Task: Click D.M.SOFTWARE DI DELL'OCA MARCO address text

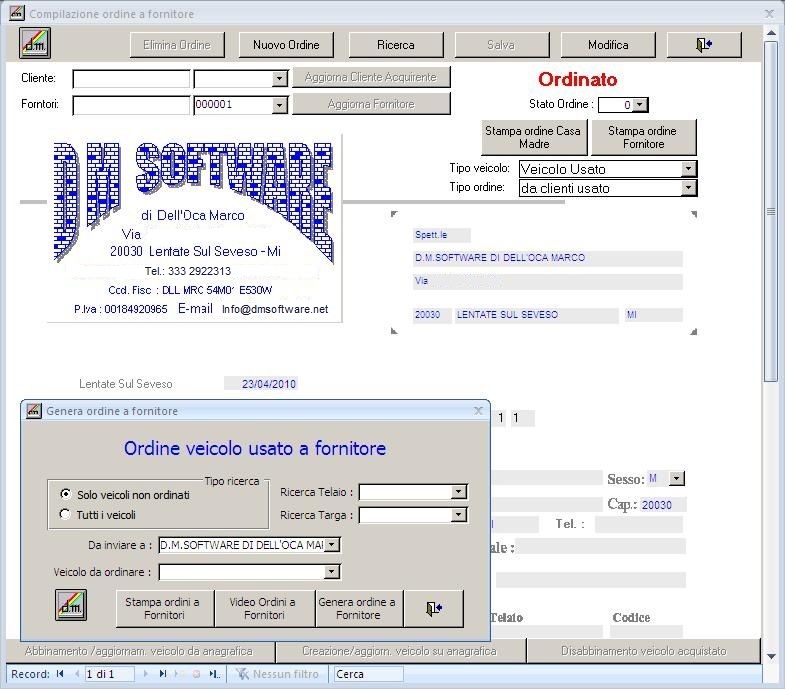Action: click(x=500, y=257)
